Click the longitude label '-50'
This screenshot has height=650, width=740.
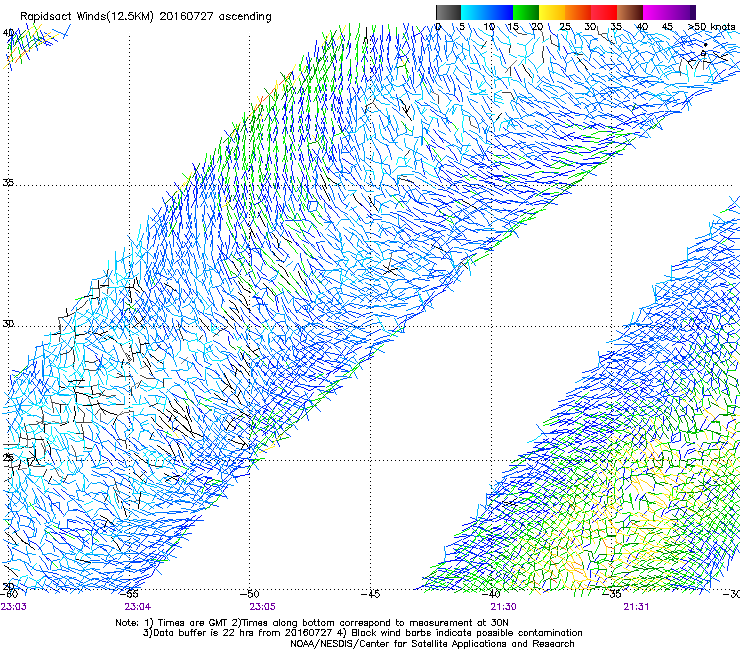pos(250,594)
